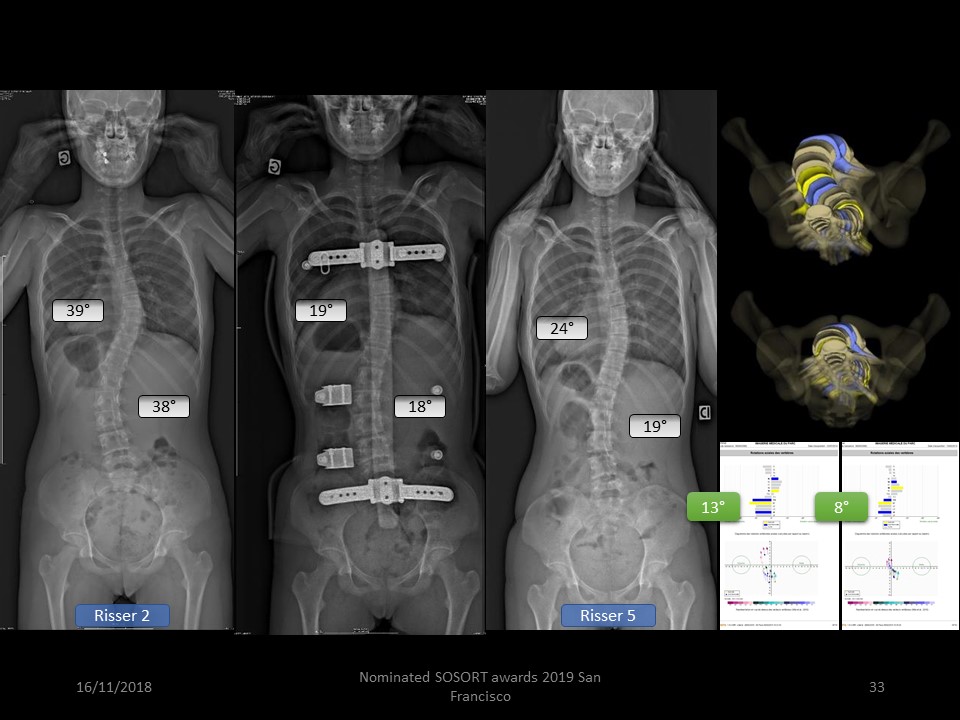Click the 39° angle label

tap(78, 311)
